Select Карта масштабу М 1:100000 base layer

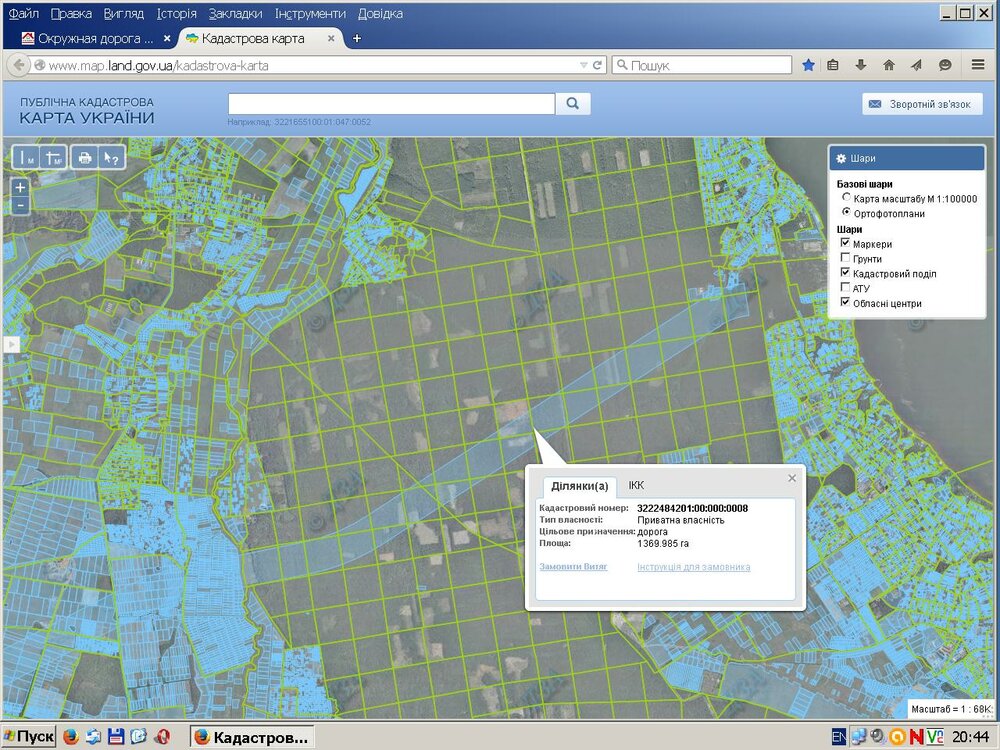tap(846, 199)
